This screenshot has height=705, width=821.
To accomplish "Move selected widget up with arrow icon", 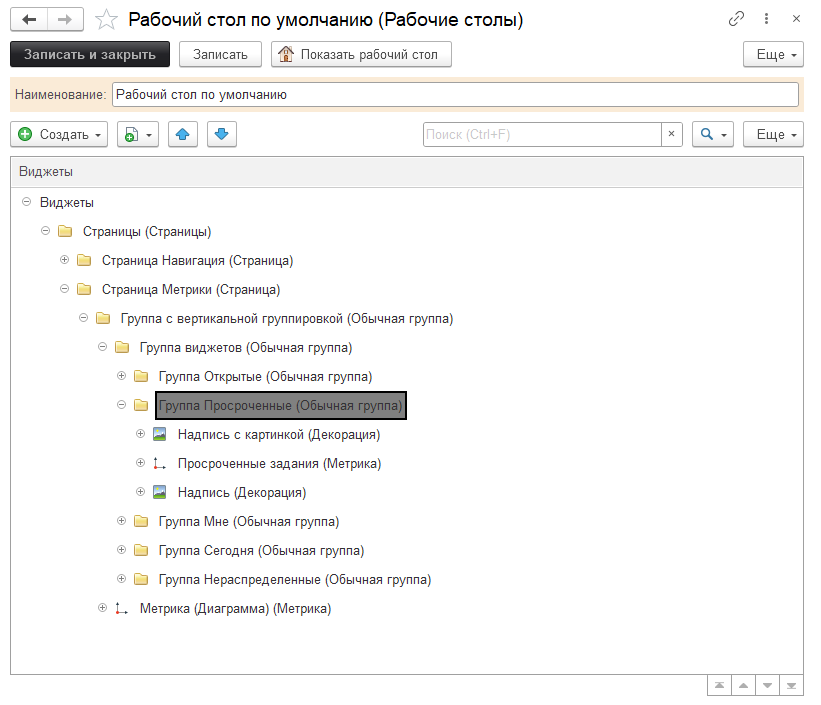I will click(x=182, y=134).
